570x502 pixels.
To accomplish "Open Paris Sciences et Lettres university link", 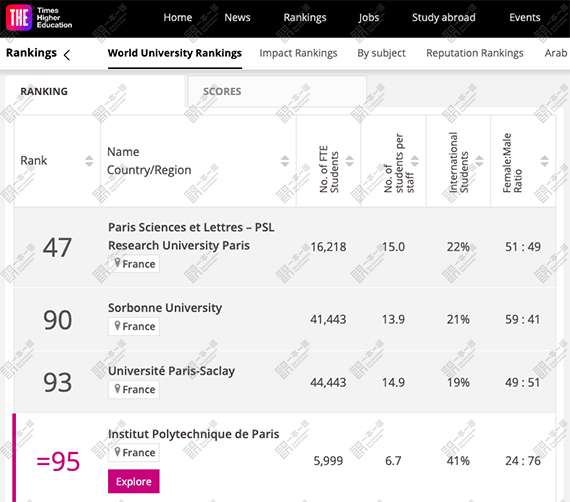I will click(191, 236).
